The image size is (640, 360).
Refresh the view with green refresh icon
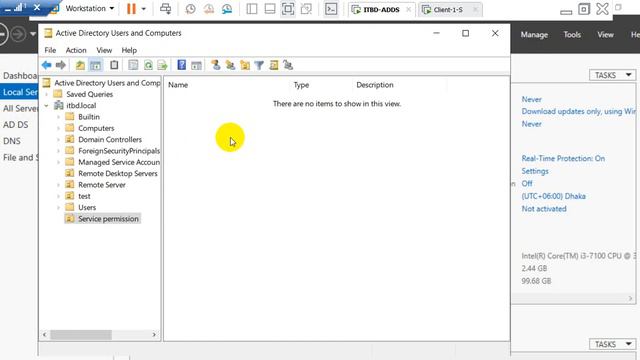[148, 65]
